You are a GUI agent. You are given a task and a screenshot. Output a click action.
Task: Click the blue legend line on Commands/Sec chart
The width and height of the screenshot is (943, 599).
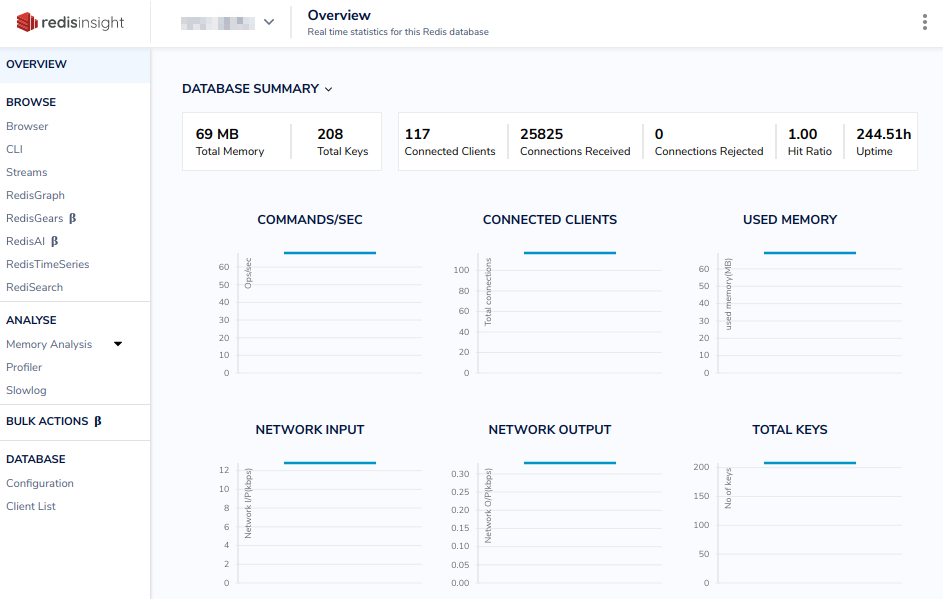(x=330, y=253)
